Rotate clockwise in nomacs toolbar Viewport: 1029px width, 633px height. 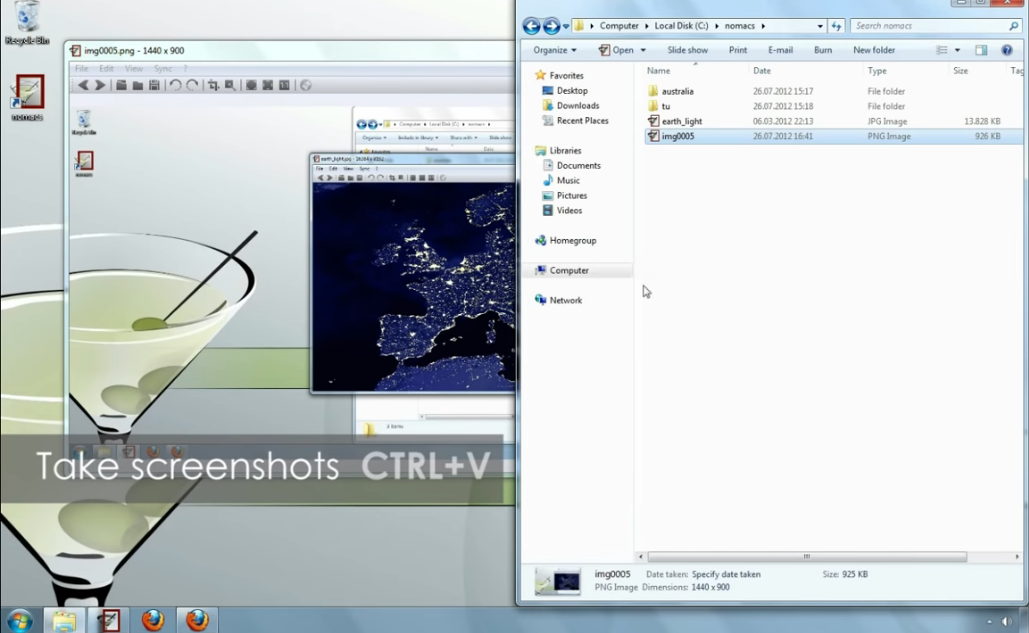click(x=192, y=85)
